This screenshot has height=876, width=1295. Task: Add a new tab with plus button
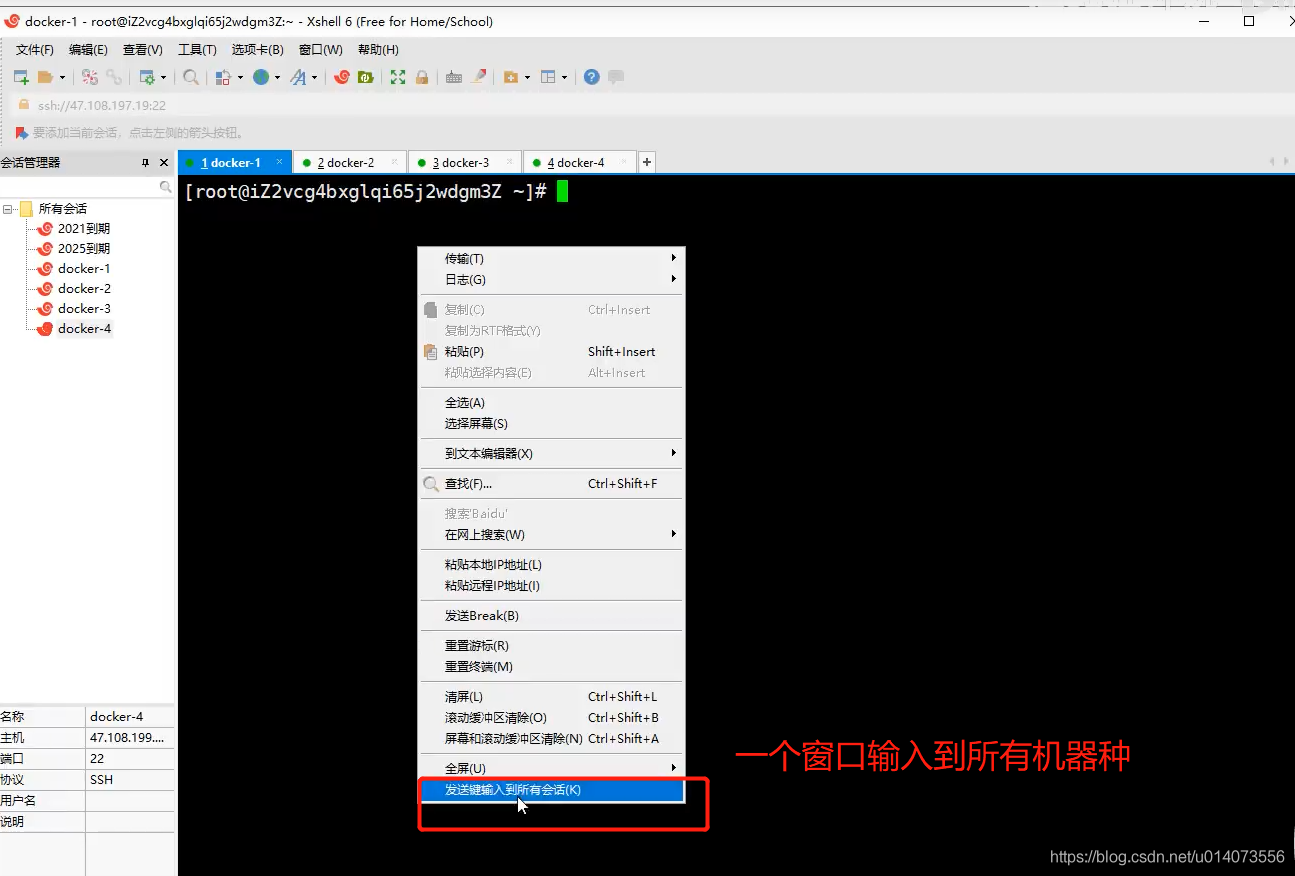(x=647, y=162)
